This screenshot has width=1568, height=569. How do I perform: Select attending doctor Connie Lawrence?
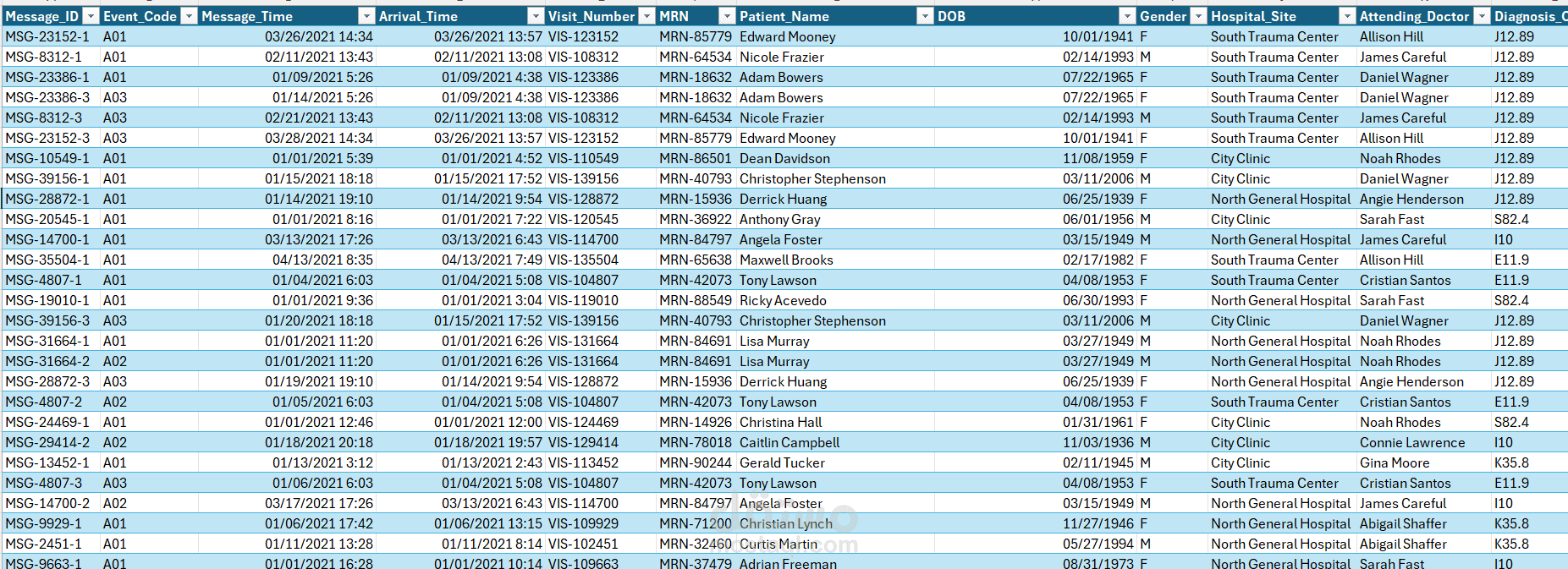[1412, 442]
